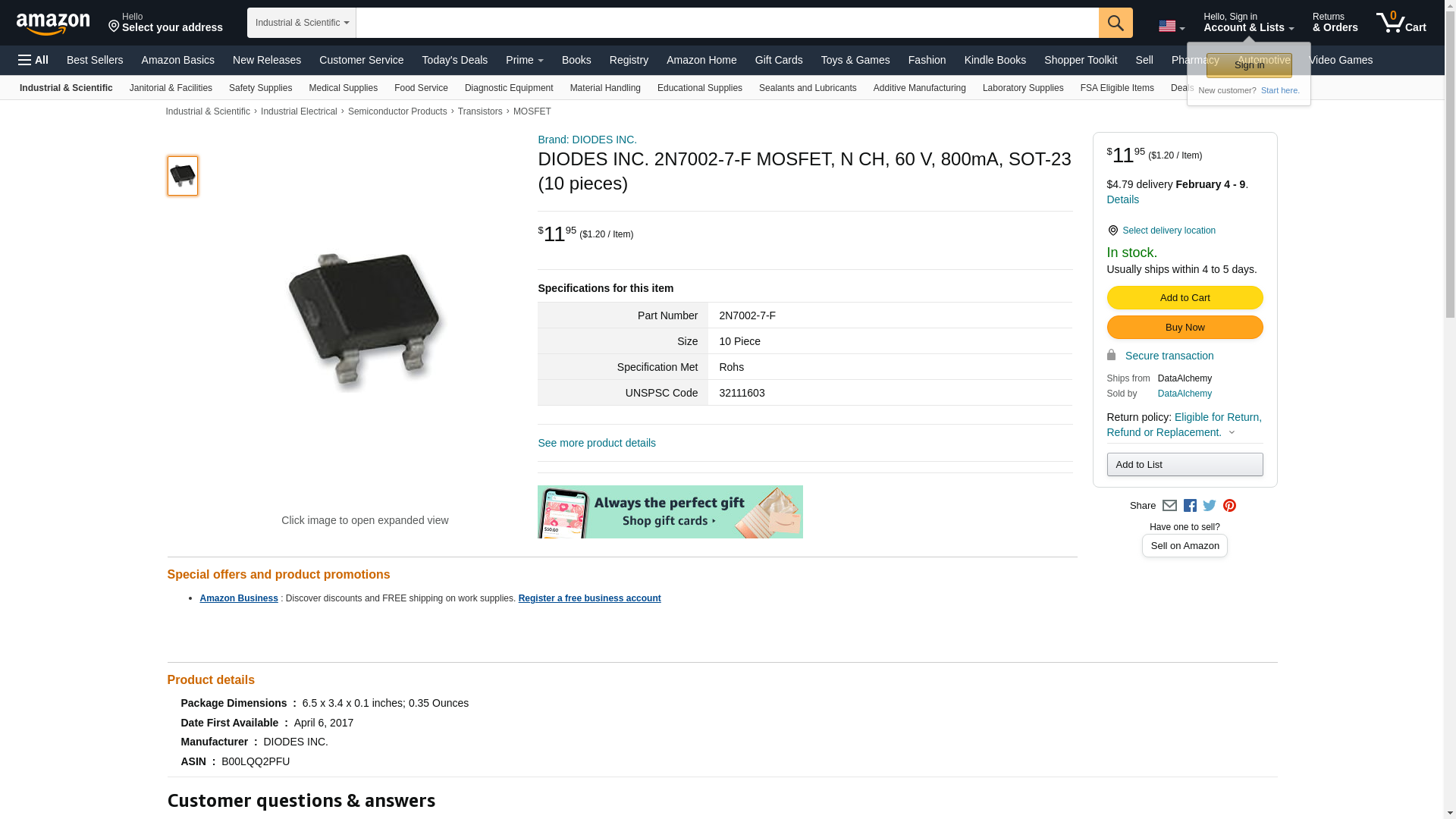Click the search magnifier button
1456x819 pixels.
[x=1116, y=23]
